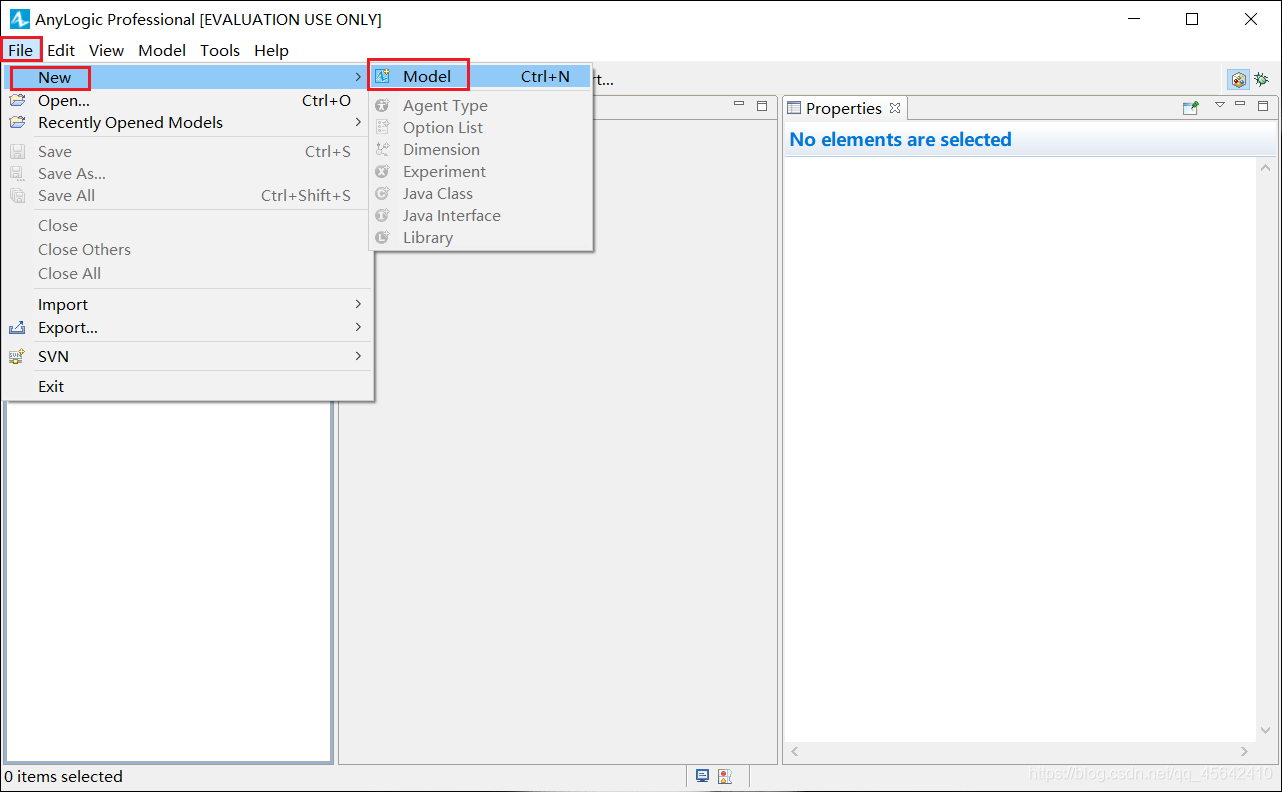Click the Library icon in submenu
The width and height of the screenshot is (1282, 792).
click(382, 237)
